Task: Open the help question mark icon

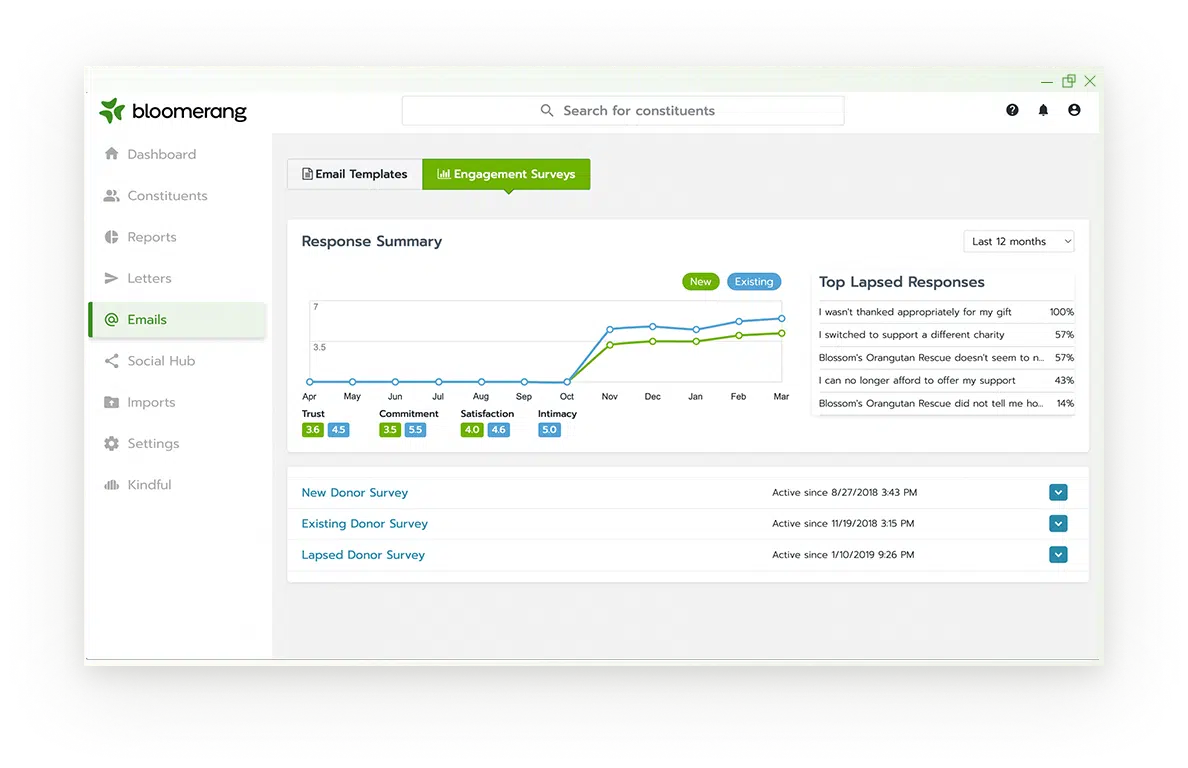Action: click(1012, 110)
